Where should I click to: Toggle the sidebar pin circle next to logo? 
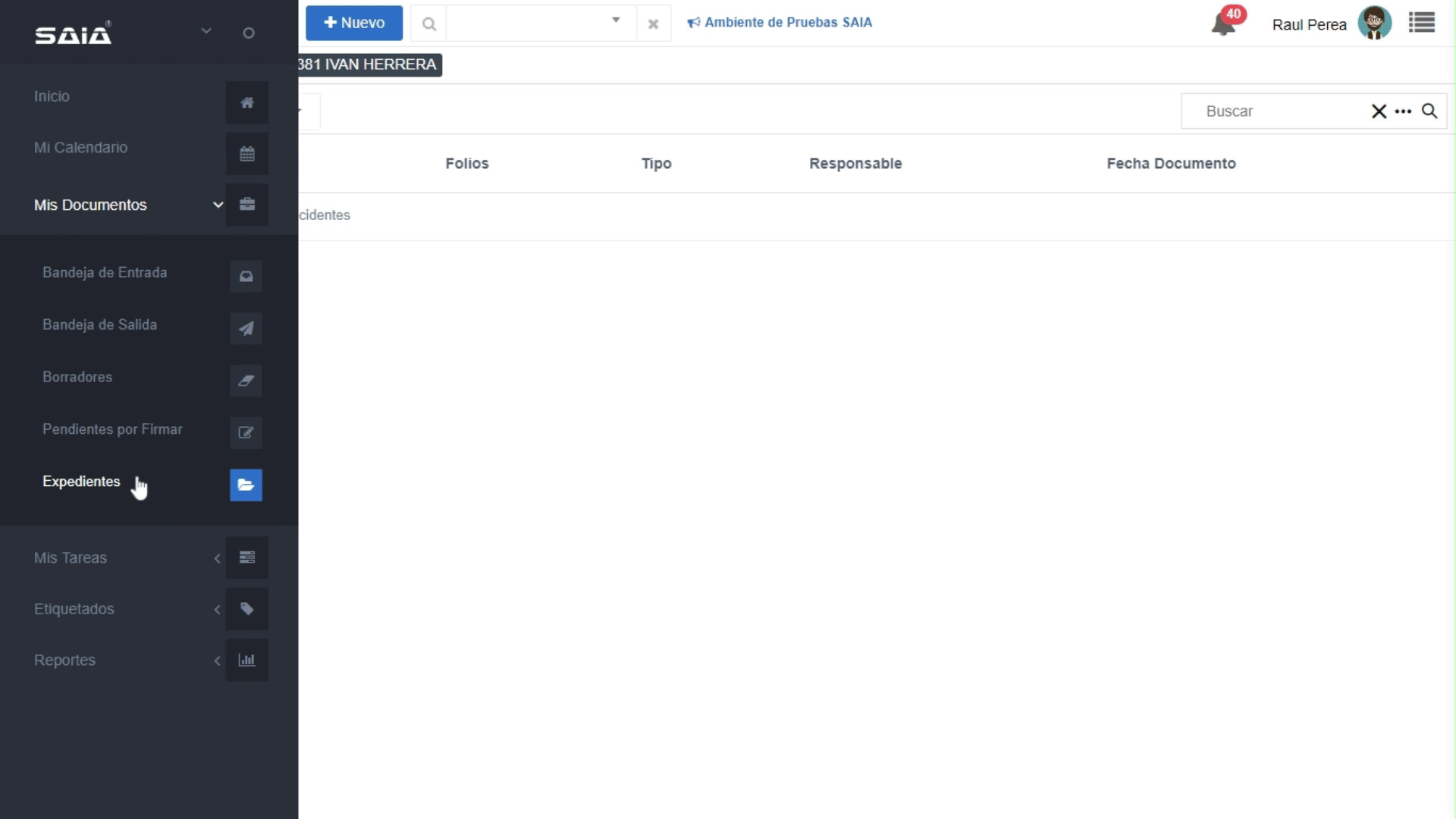click(249, 33)
